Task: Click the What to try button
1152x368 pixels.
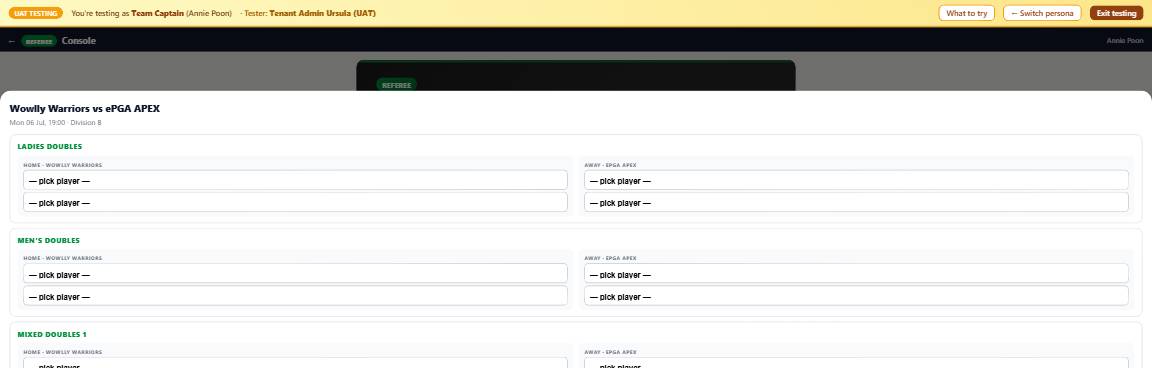Action: click(x=966, y=13)
